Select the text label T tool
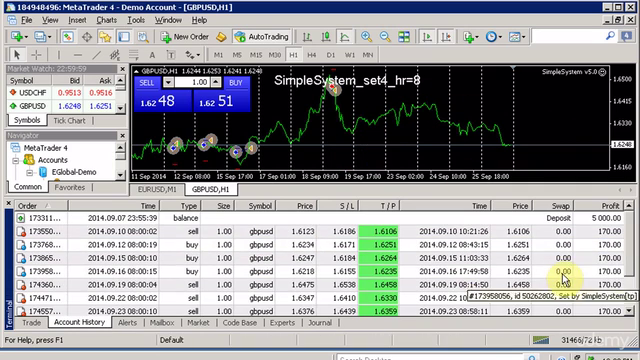This screenshot has height=360, width=640. (x=171, y=55)
